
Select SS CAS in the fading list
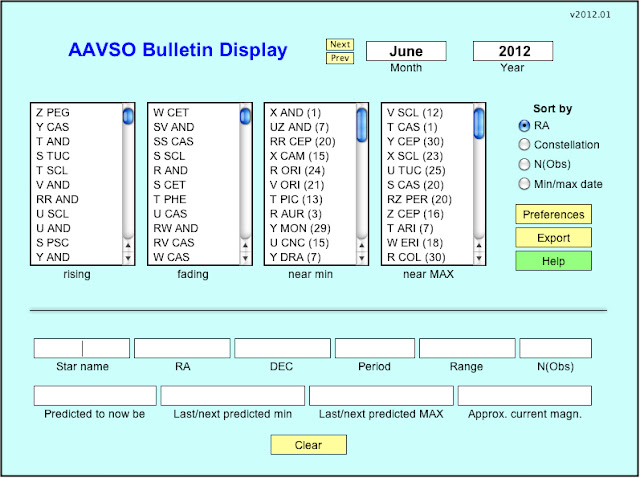pyautogui.click(x=173, y=141)
